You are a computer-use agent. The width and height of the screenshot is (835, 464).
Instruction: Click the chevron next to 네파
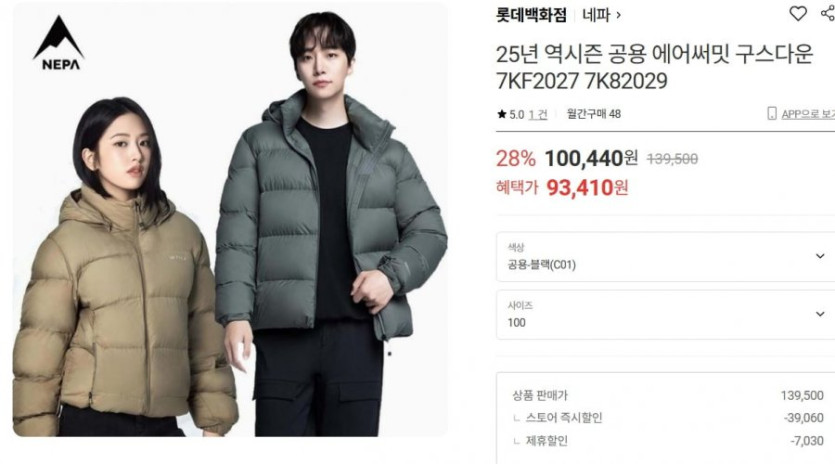coord(618,15)
